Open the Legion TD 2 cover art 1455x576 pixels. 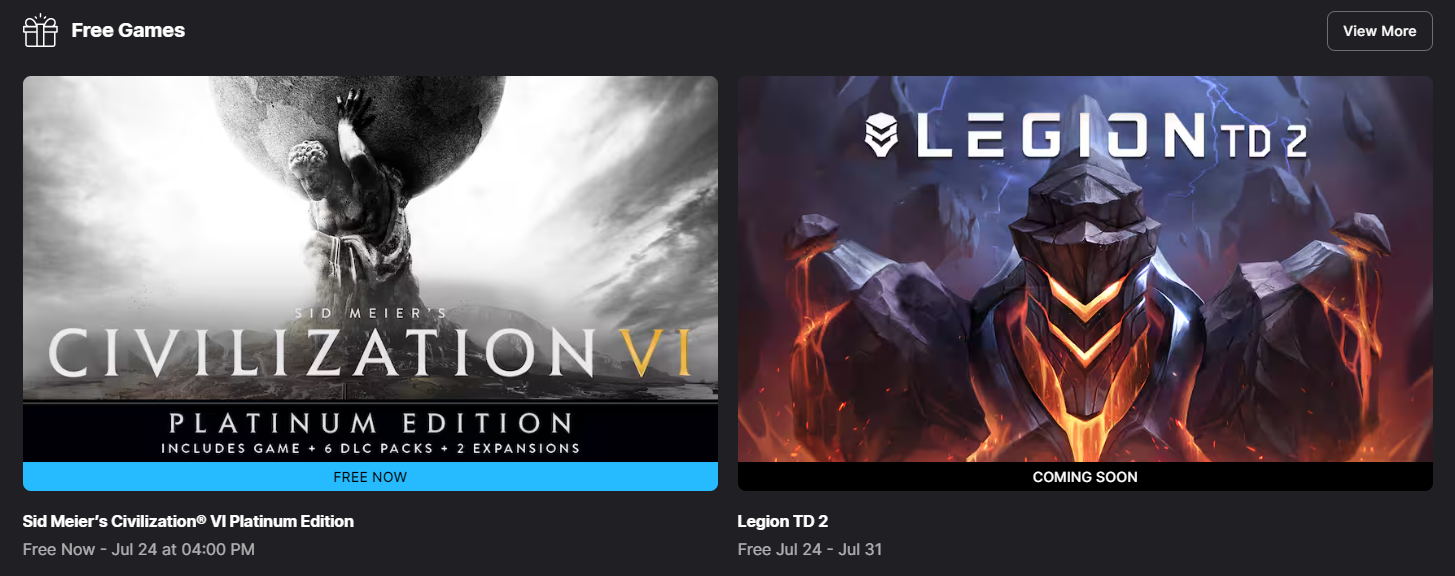(x=1085, y=269)
